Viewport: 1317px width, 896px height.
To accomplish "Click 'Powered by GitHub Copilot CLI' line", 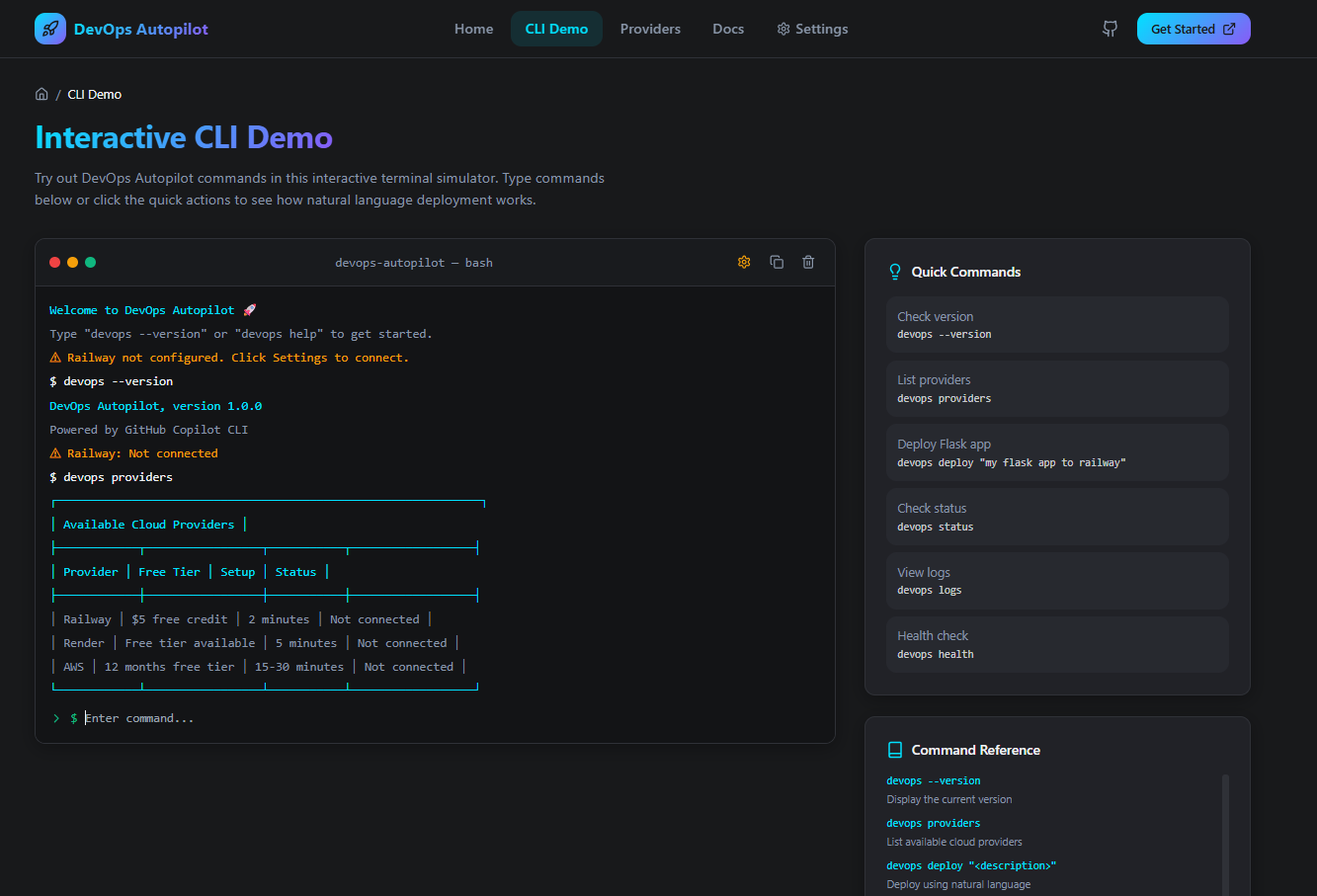I will [x=149, y=430].
